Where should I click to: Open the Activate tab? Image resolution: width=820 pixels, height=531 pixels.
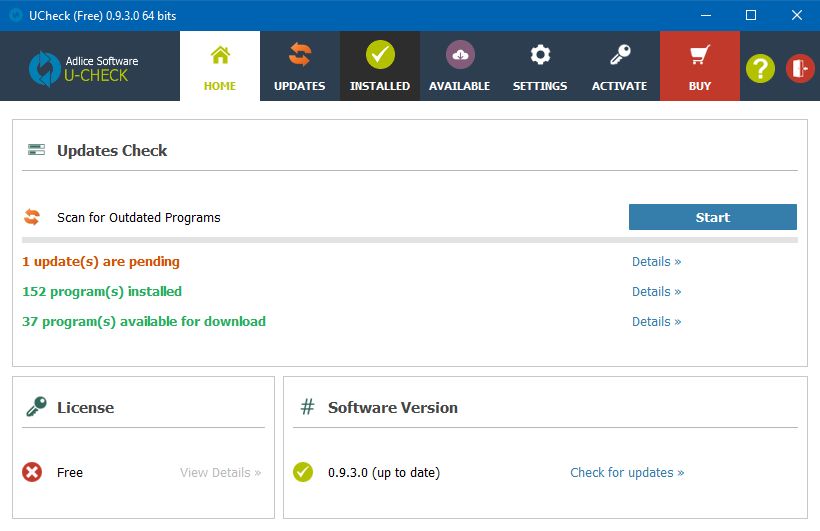tap(620, 66)
